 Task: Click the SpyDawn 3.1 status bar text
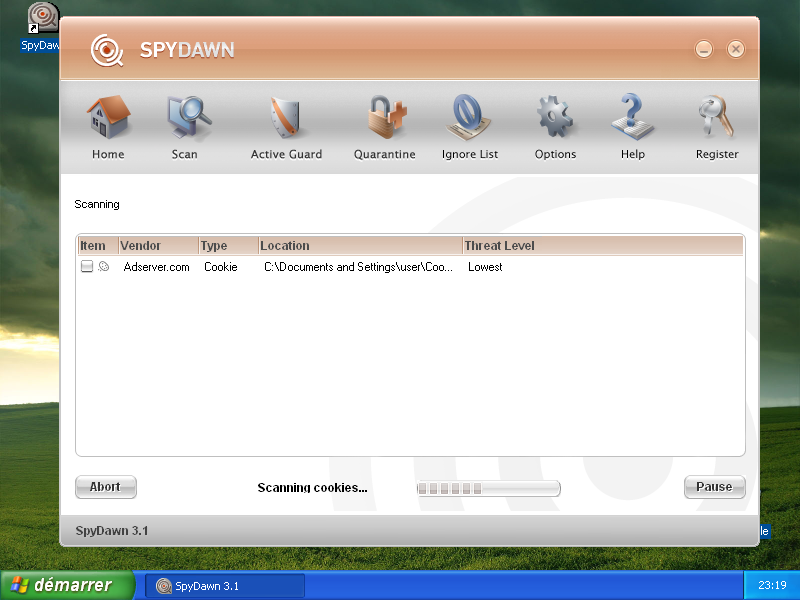click(x=112, y=531)
